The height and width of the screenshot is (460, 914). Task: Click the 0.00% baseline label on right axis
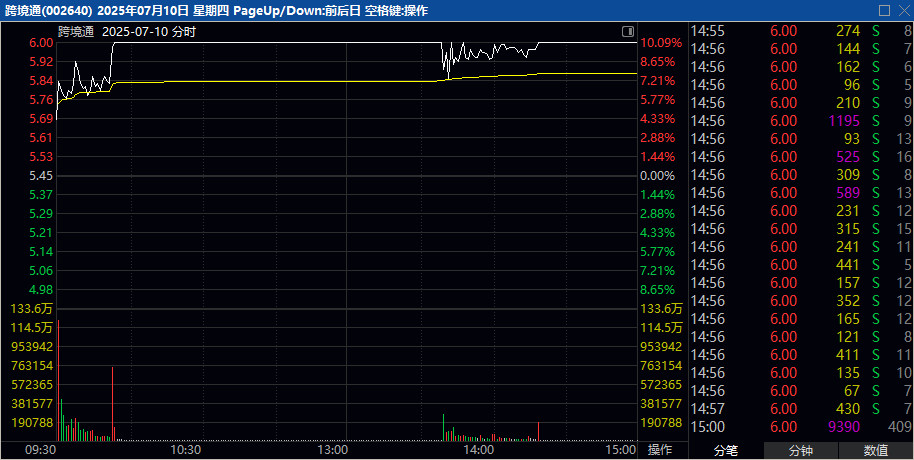coord(658,176)
